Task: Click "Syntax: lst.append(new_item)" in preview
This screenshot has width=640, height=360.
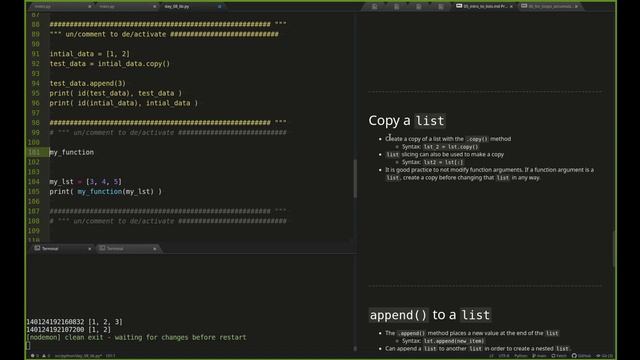Action: [443, 341]
